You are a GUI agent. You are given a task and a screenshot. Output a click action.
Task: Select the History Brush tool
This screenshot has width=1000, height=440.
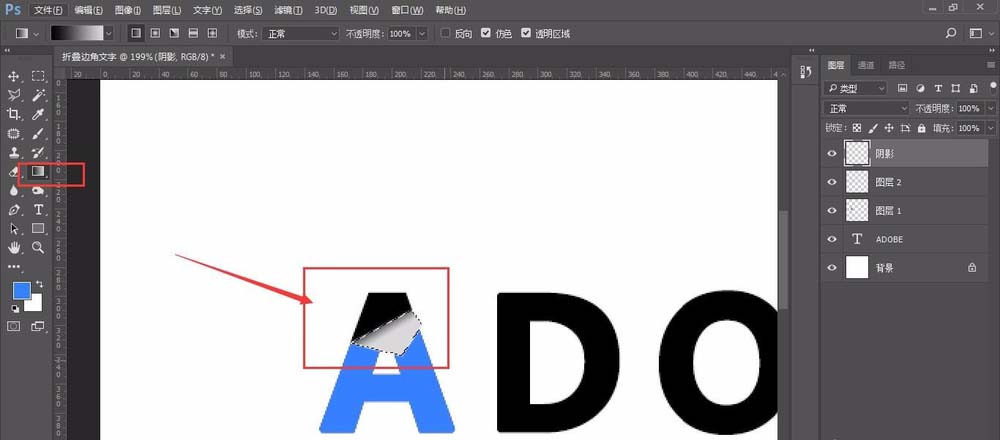tap(38, 152)
